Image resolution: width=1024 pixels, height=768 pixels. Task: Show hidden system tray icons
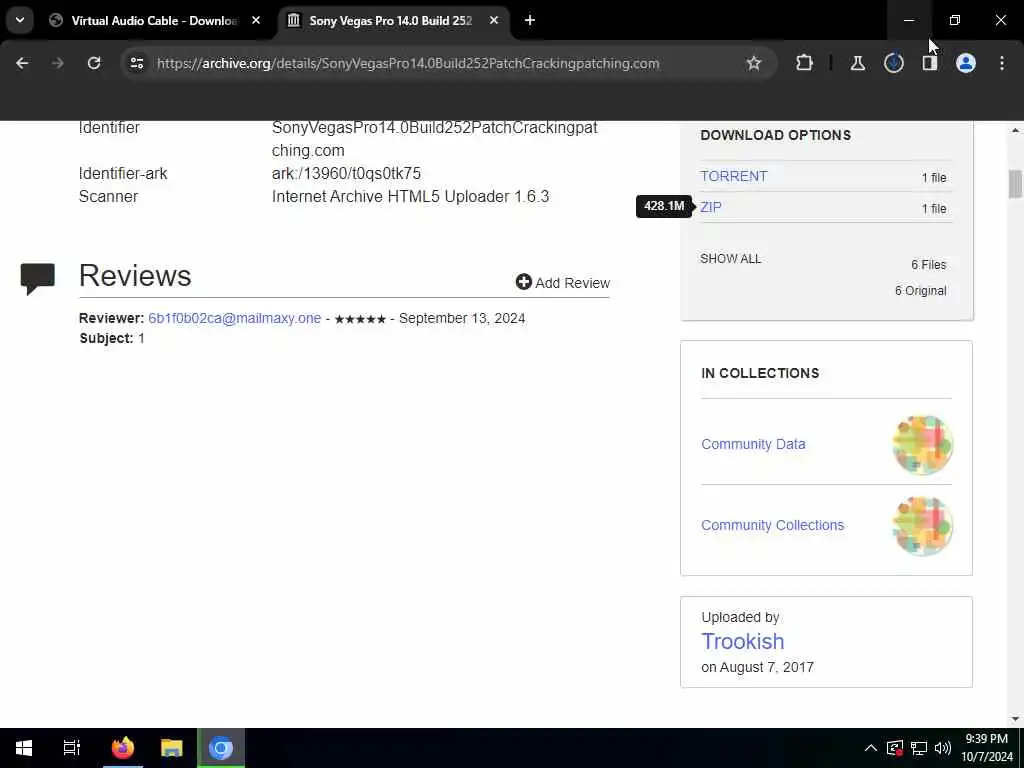pos(871,748)
